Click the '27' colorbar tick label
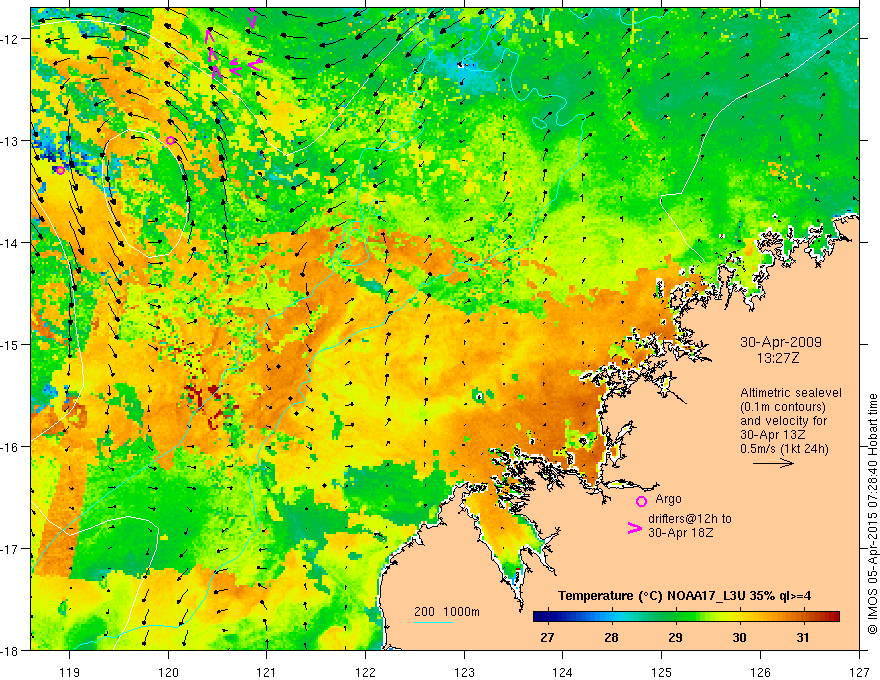Viewport: 880px width, 680px height. (x=547, y=637)
